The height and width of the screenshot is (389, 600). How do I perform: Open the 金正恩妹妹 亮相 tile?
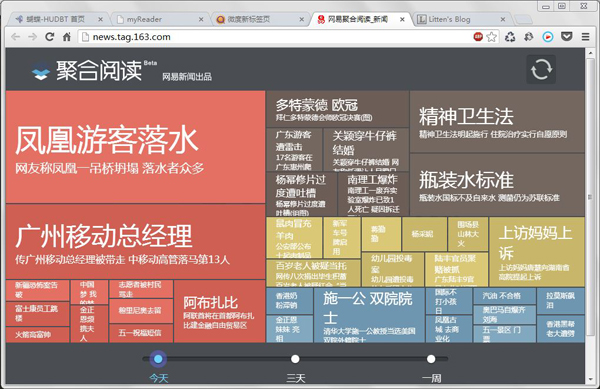[x=289, y=329]
